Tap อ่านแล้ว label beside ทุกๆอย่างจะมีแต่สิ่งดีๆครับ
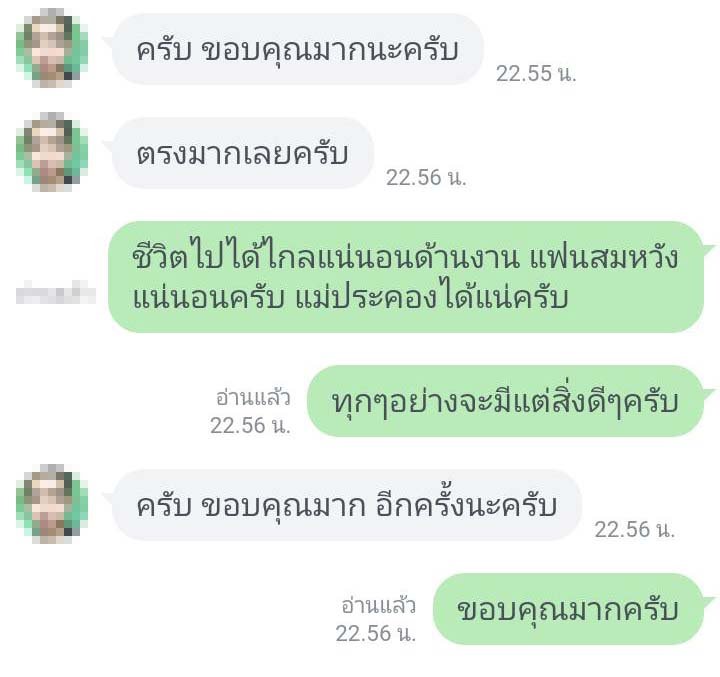Image resolution: width=720 pixels, height=677 pixels. coord(253,397)
